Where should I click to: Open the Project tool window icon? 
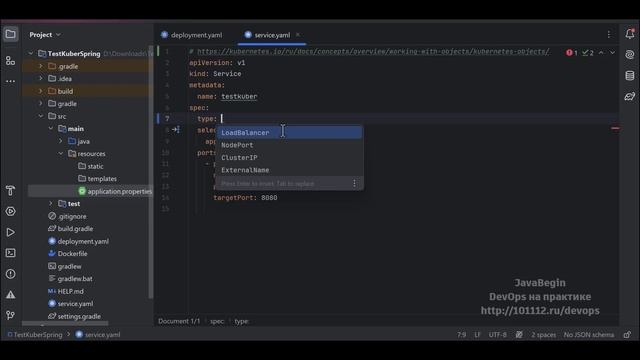[11, 34]
